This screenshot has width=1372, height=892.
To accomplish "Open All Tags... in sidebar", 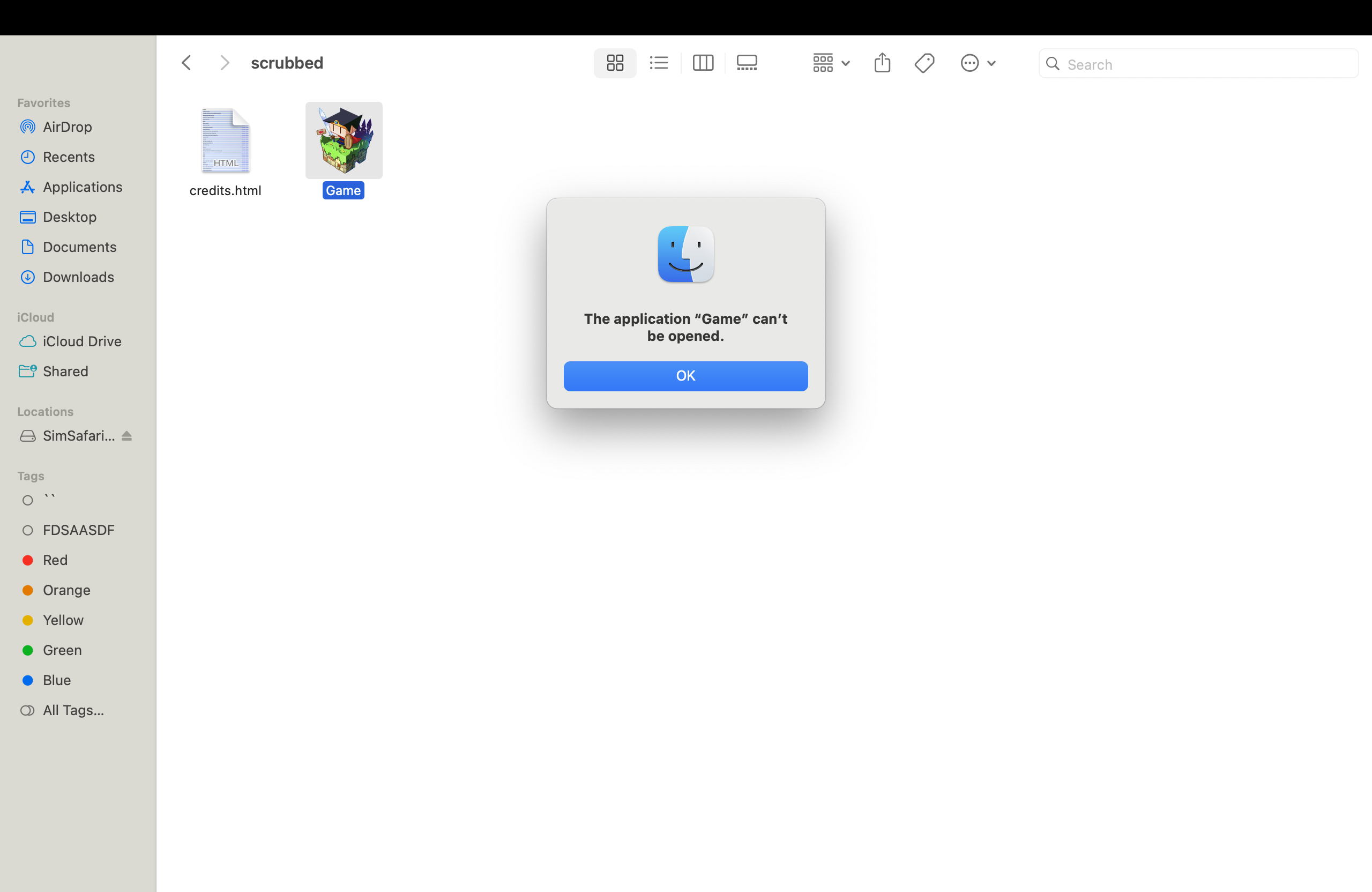I will (x=73, y=710).
